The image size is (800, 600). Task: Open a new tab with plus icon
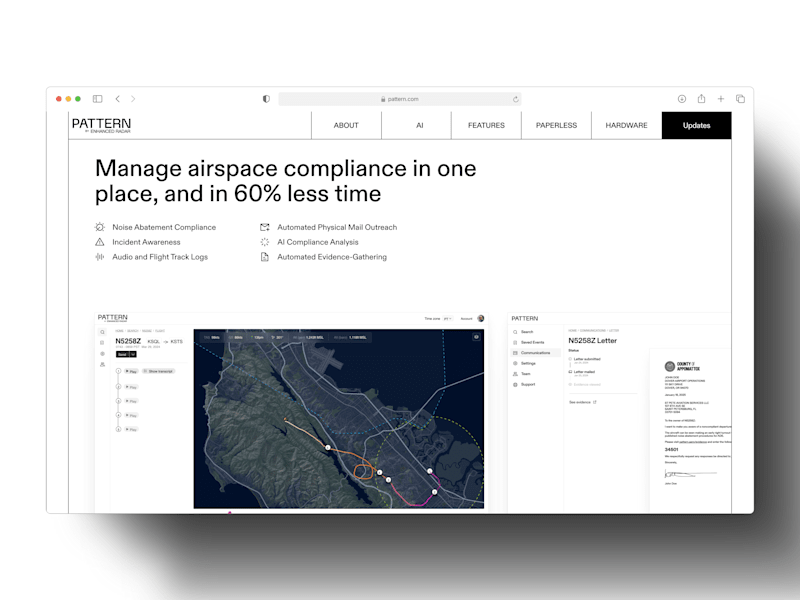720,99
